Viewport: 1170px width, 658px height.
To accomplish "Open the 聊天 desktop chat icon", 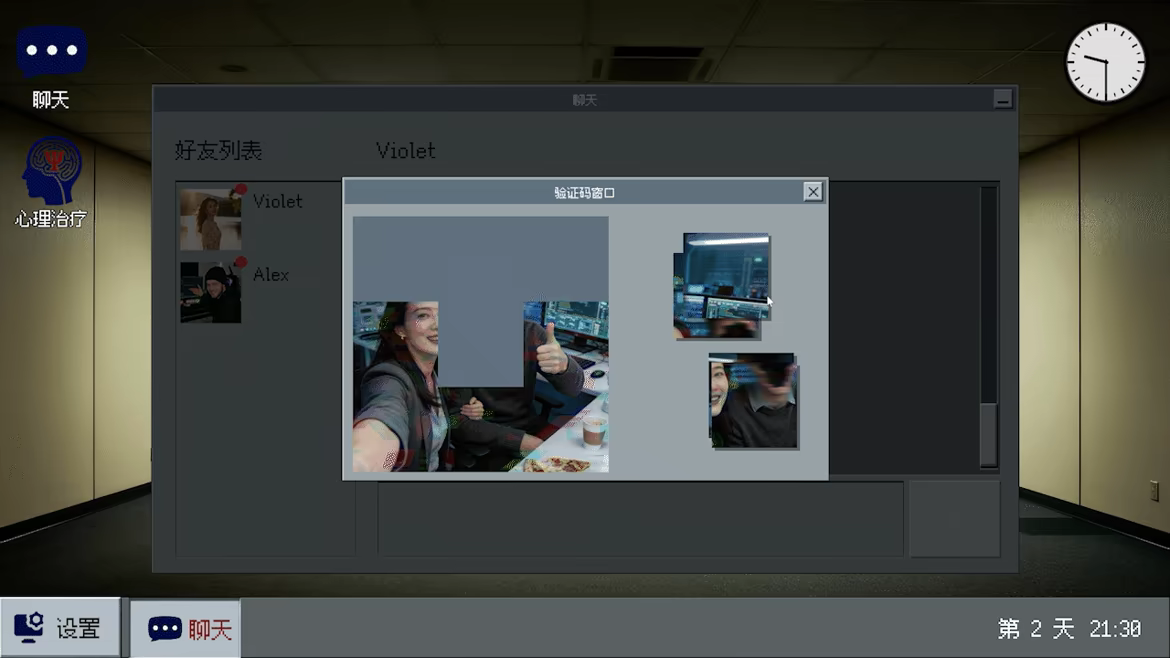I will (x=51, y=66).
